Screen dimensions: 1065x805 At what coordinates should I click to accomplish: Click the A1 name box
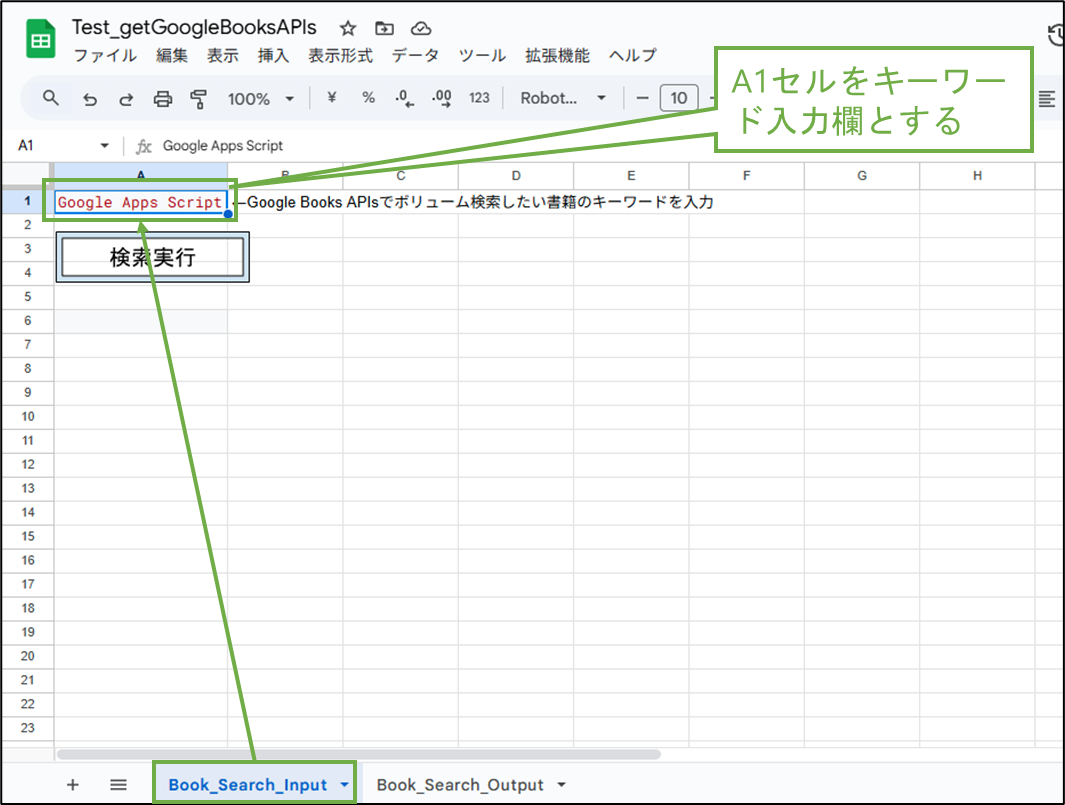coord(26,145)
